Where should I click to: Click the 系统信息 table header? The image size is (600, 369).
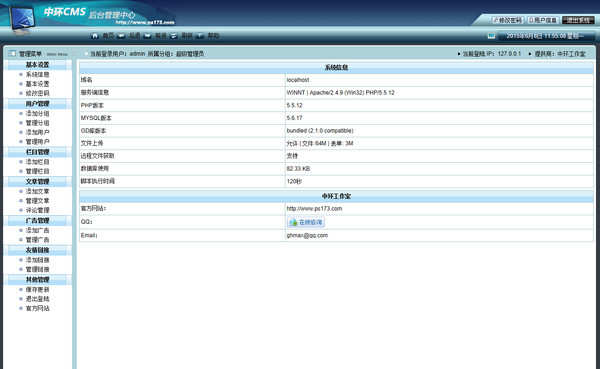coord(336,67)
